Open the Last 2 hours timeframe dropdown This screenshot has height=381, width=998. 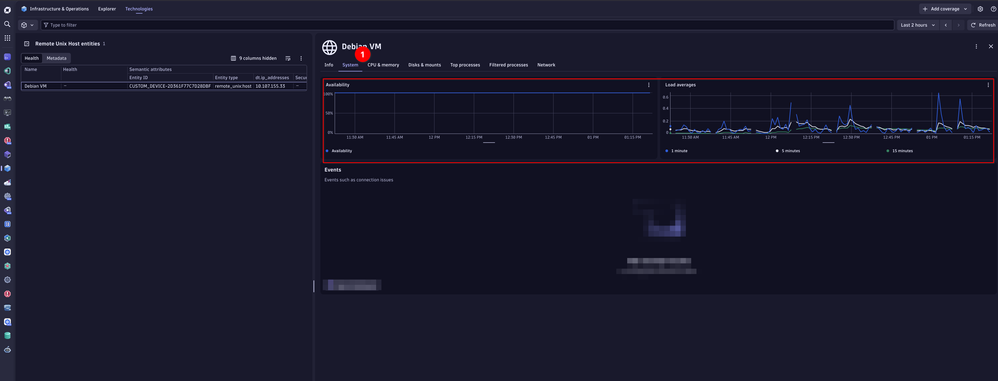coord(918,25)
